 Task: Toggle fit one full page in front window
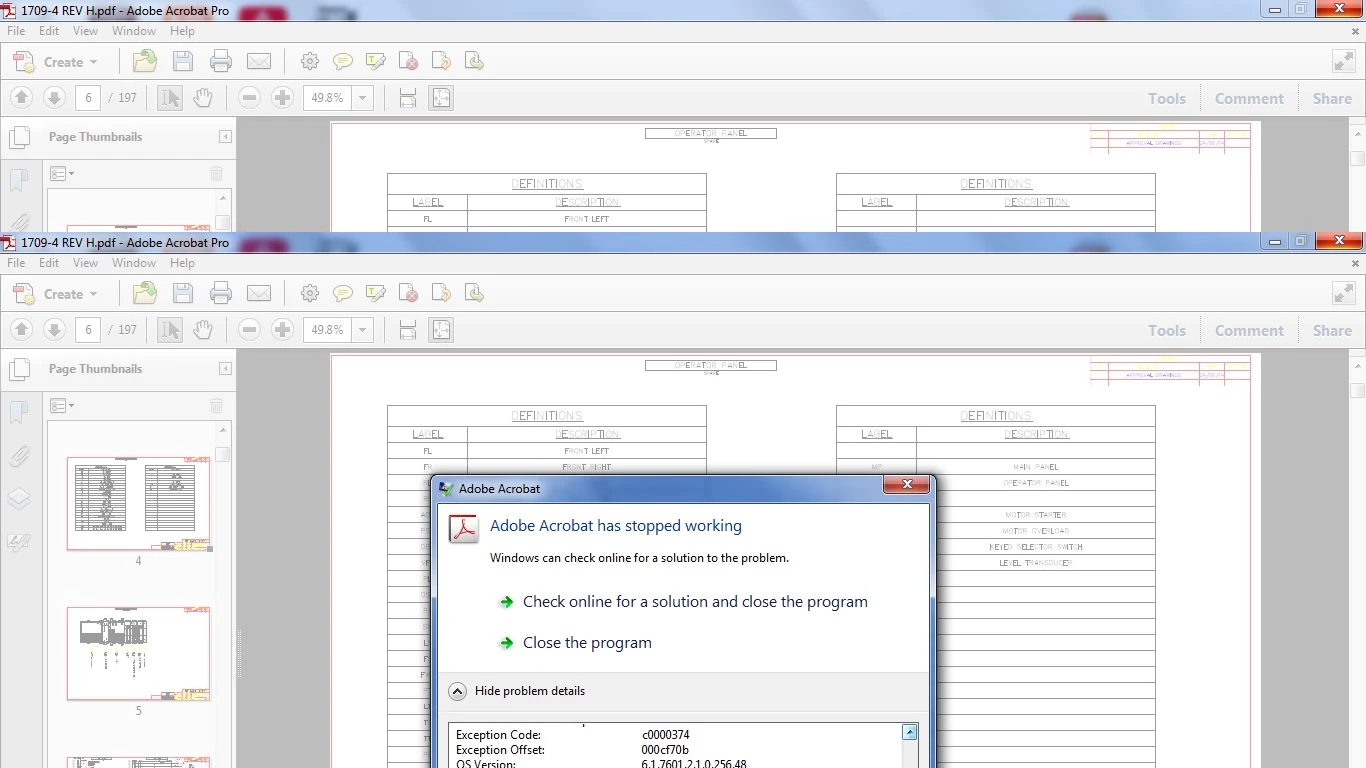tap(441, 330)
